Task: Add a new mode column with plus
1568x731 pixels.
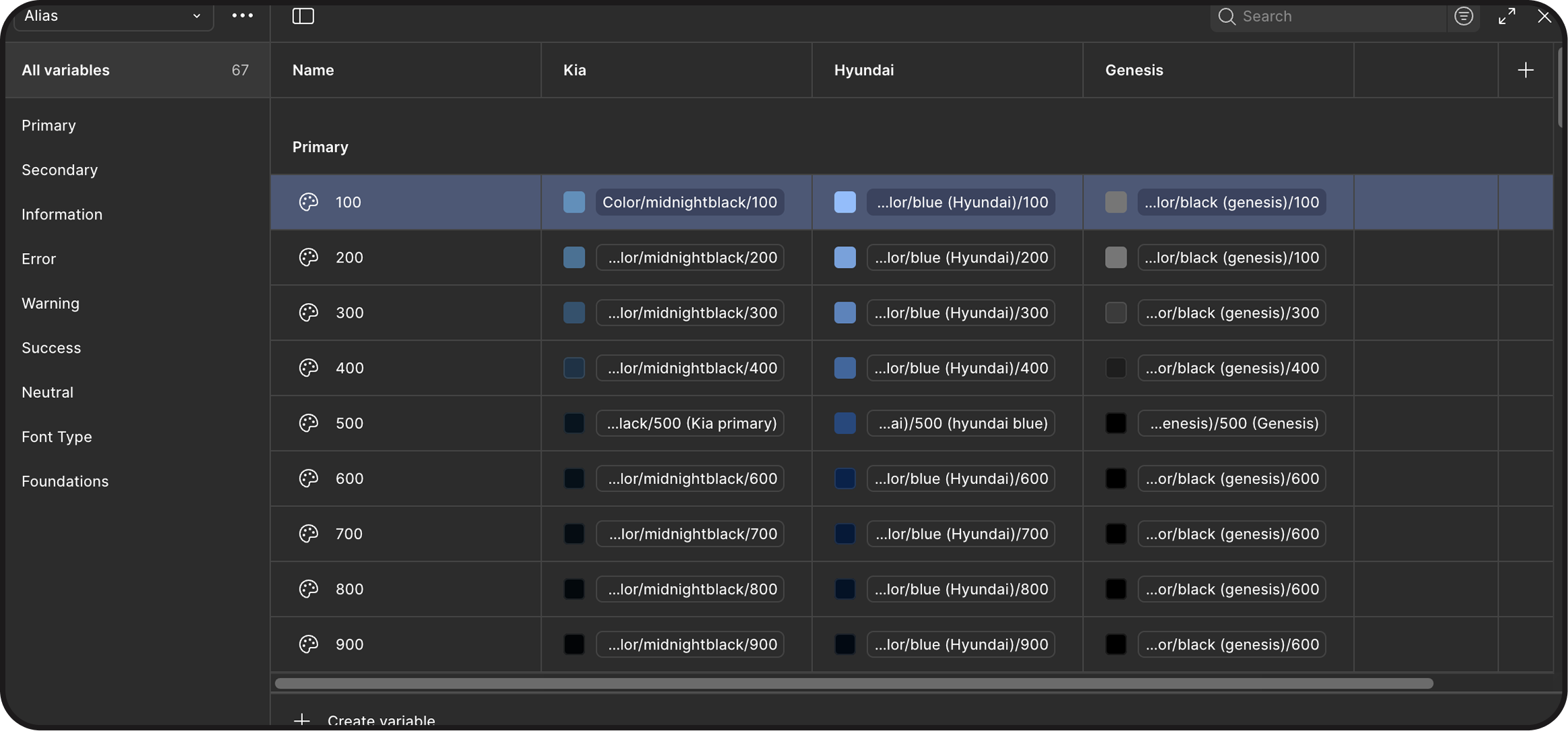Action: coord(1526,70)
